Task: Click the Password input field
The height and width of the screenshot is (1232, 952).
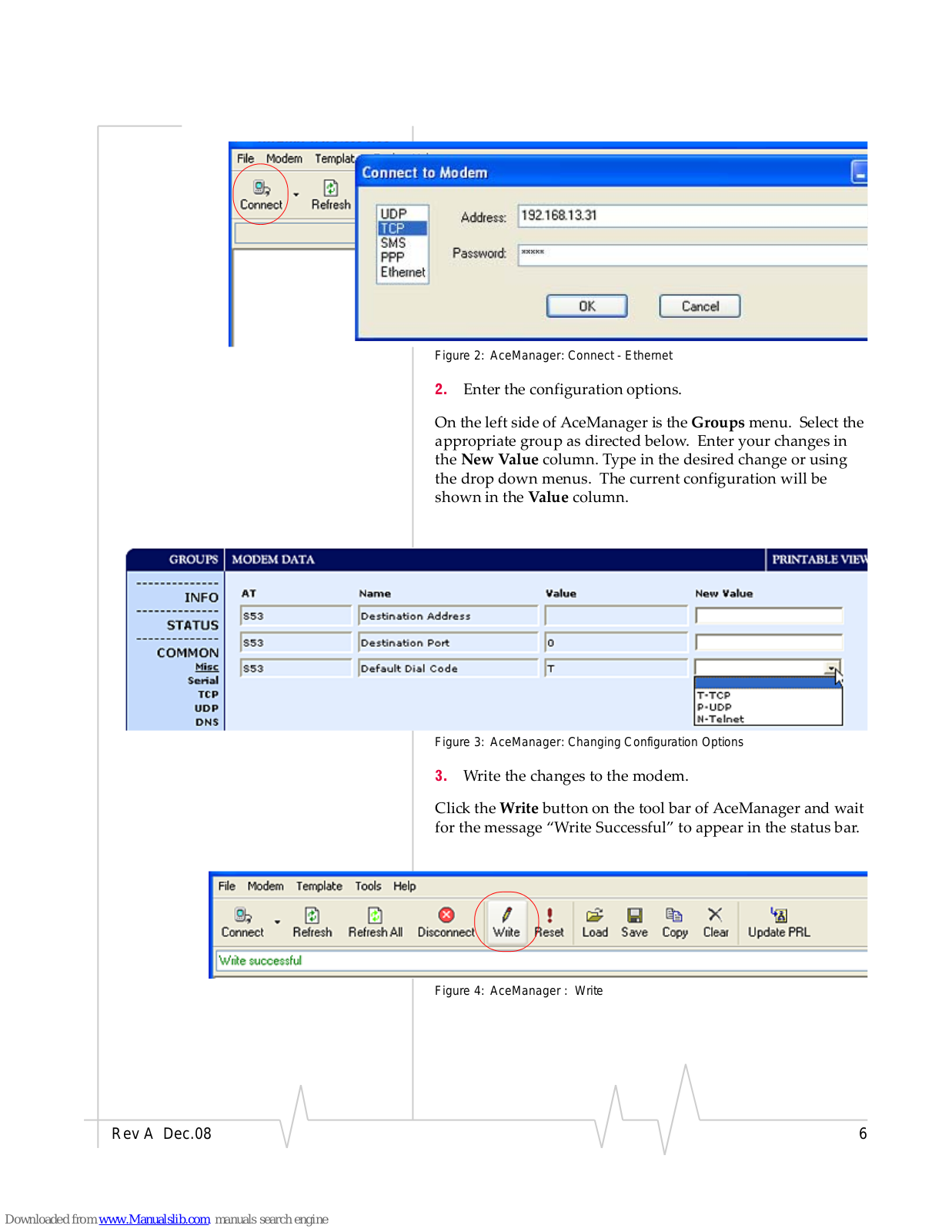Action: [x=692, y=255]
